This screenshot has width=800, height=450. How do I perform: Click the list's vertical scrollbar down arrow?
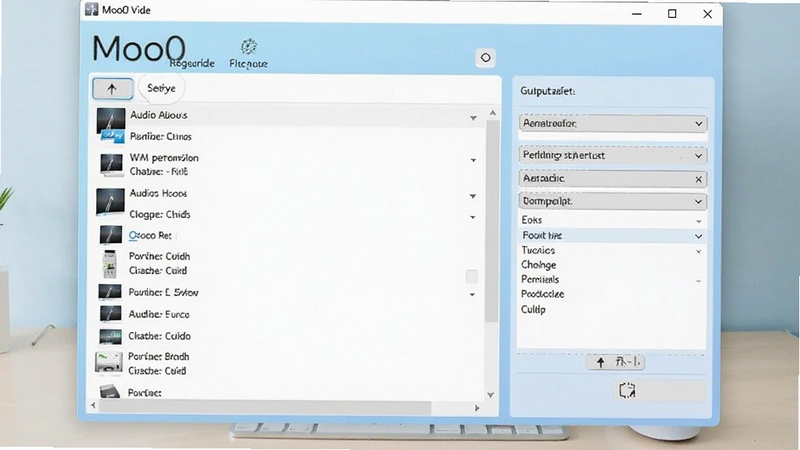[490, 395]
